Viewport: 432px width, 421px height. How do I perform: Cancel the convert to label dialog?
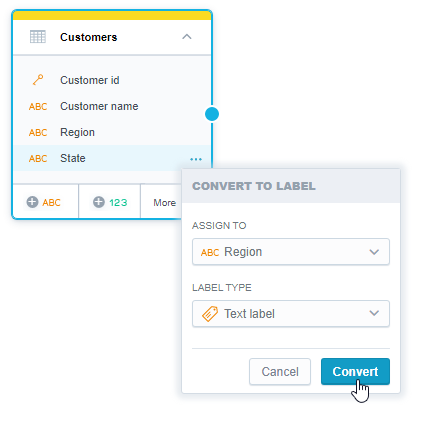click(280, 371)
